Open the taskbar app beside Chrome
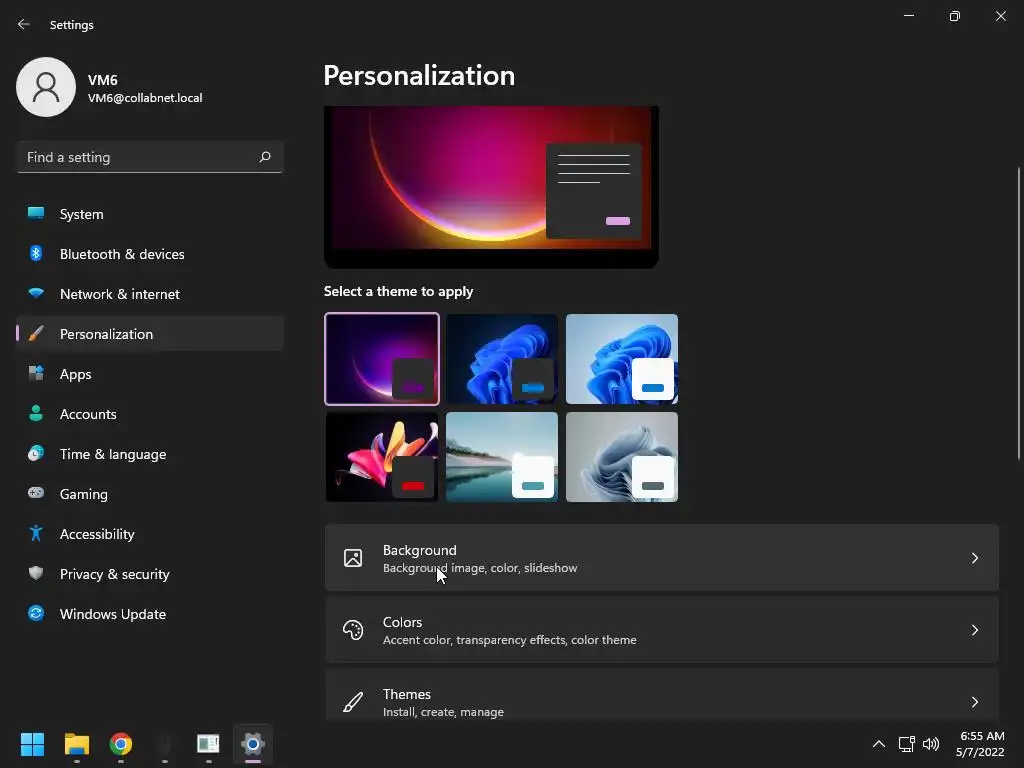Screen dimensions: 1024x768 pos(165,744)
